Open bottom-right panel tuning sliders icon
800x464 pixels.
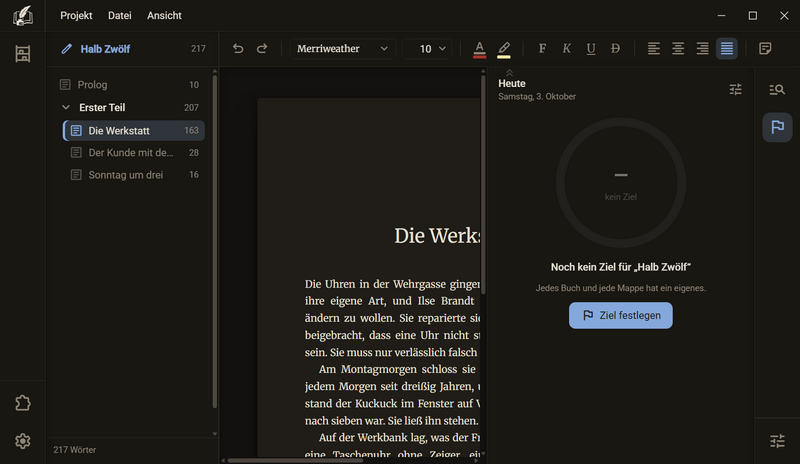pos(777,441)
